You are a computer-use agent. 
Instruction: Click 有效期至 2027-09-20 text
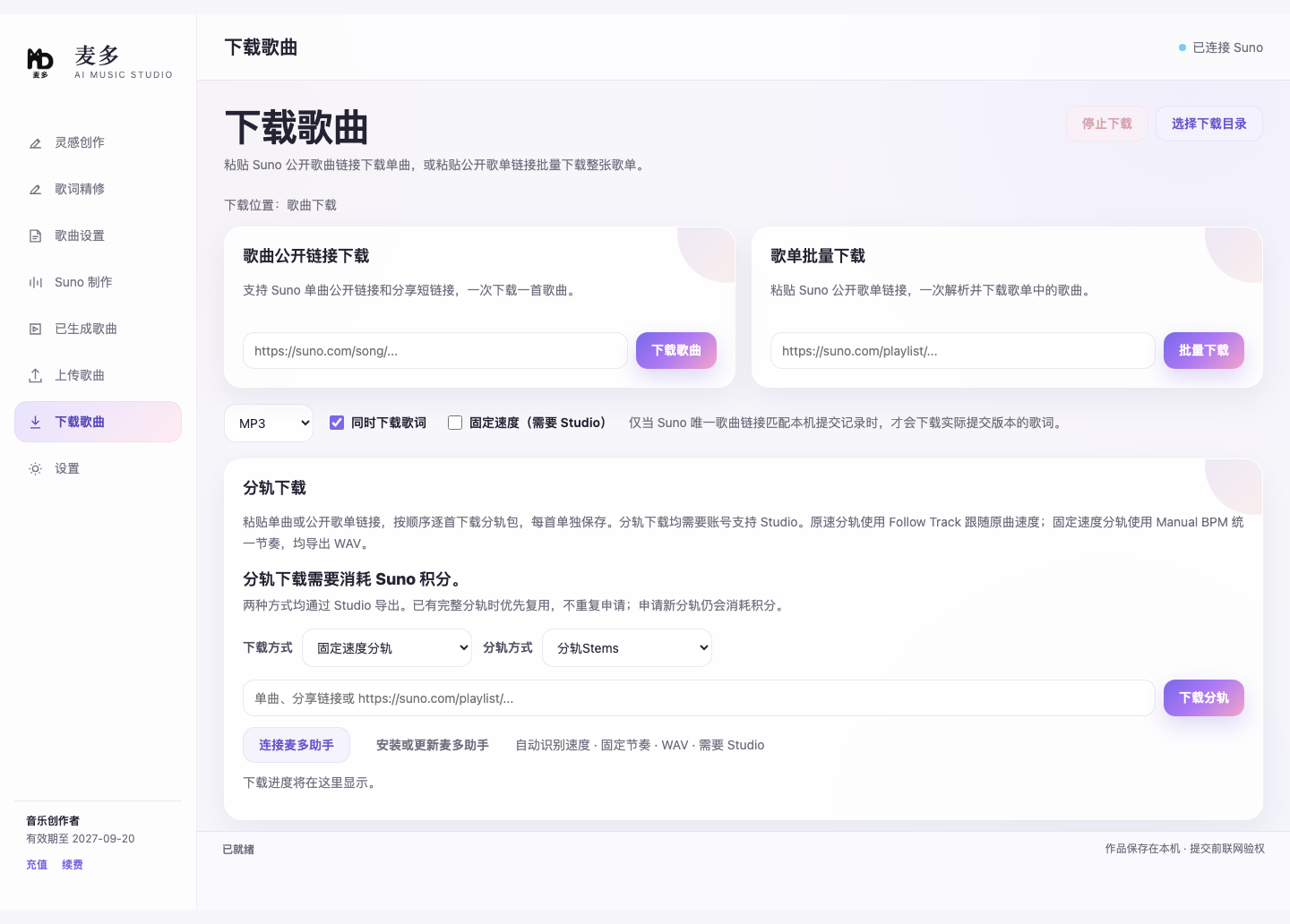81,839
